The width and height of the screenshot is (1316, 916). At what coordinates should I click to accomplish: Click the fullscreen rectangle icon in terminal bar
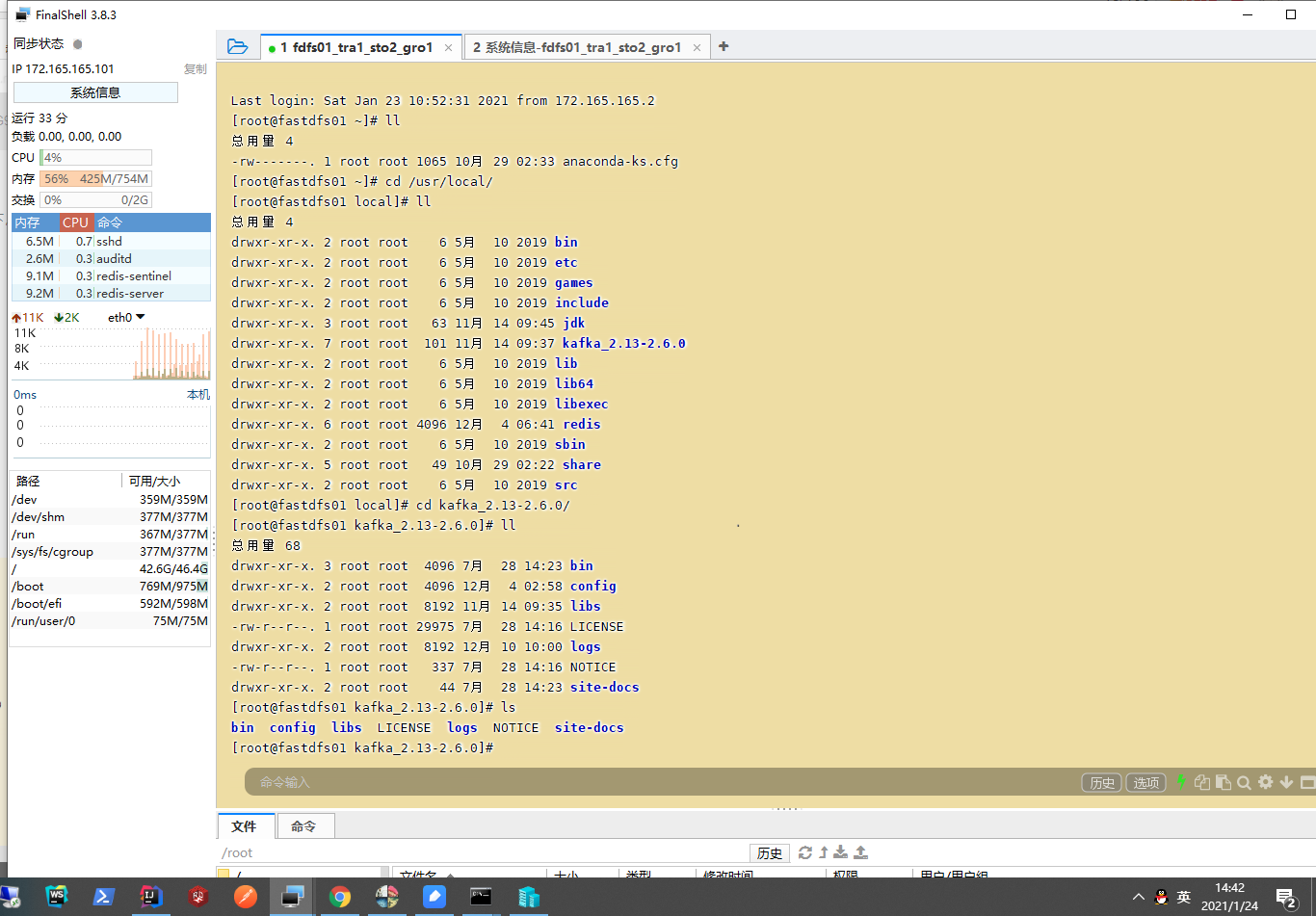[x=1307, y=782]
